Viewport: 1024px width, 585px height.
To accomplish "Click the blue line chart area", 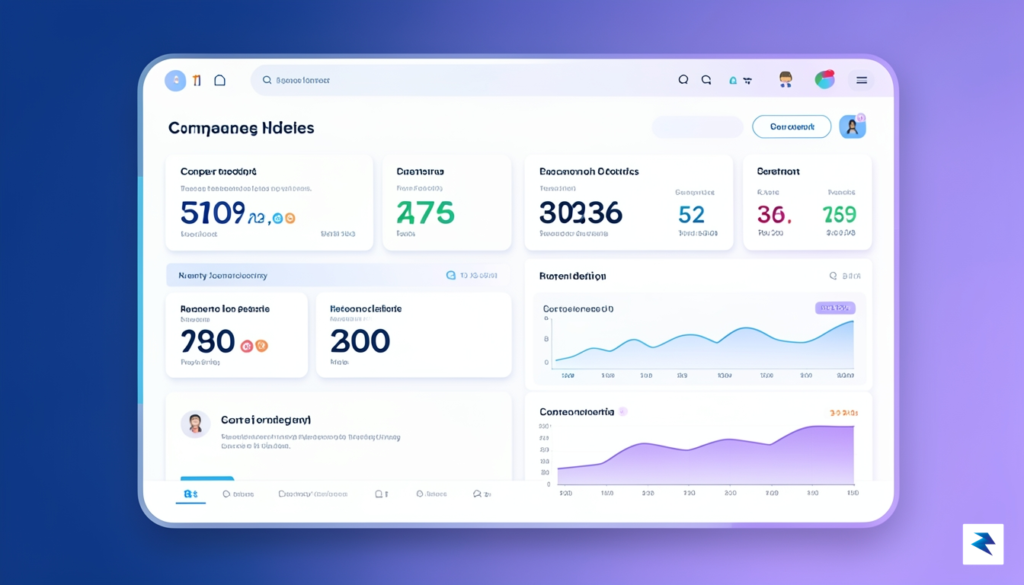I will (x=703, y=344).
